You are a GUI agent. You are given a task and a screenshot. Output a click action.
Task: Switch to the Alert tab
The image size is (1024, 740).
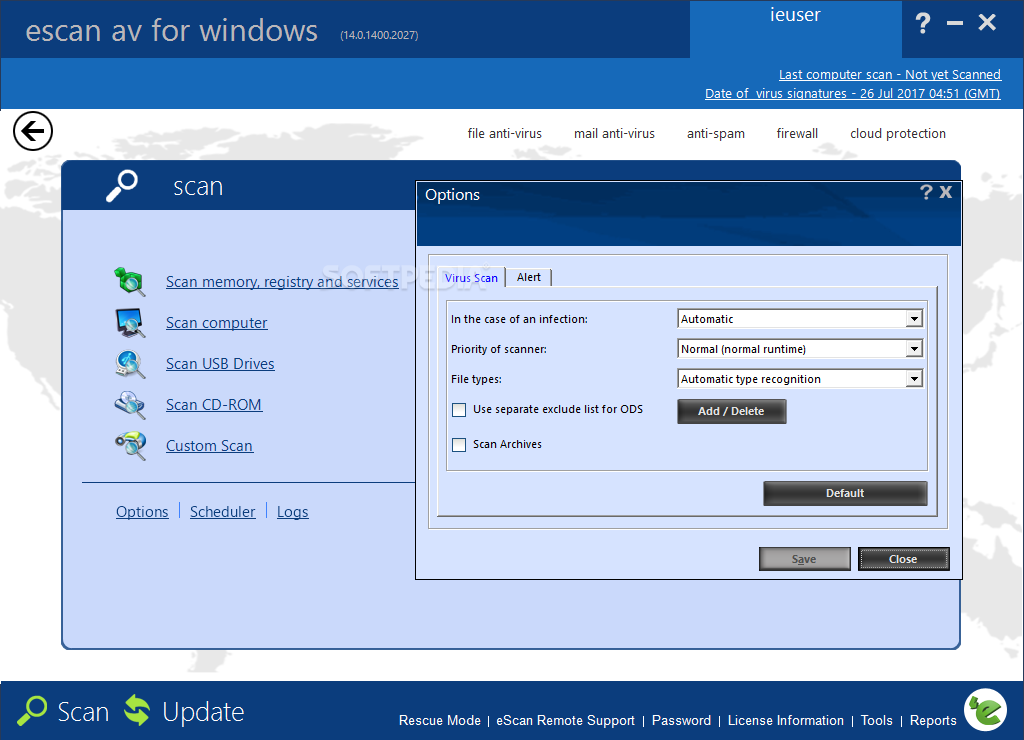tap(529, 277)
